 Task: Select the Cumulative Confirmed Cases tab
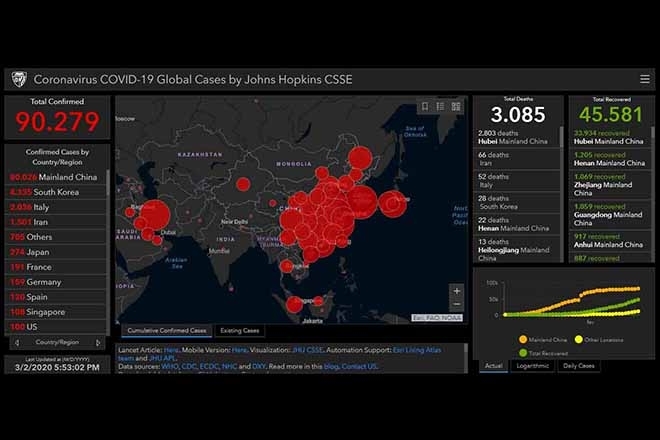[165, 330]
